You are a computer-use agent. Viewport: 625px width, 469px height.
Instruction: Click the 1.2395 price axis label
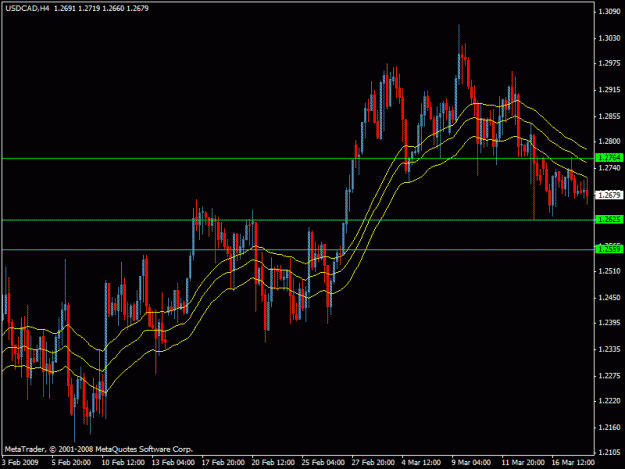pyautogui.click(x=609, y=323)
